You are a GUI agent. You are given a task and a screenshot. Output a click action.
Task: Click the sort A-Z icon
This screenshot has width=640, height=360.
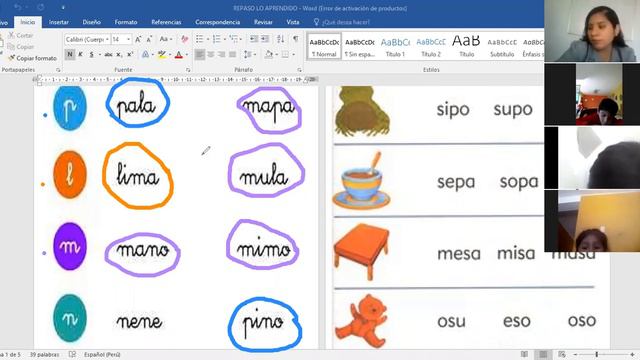(280, 39)
